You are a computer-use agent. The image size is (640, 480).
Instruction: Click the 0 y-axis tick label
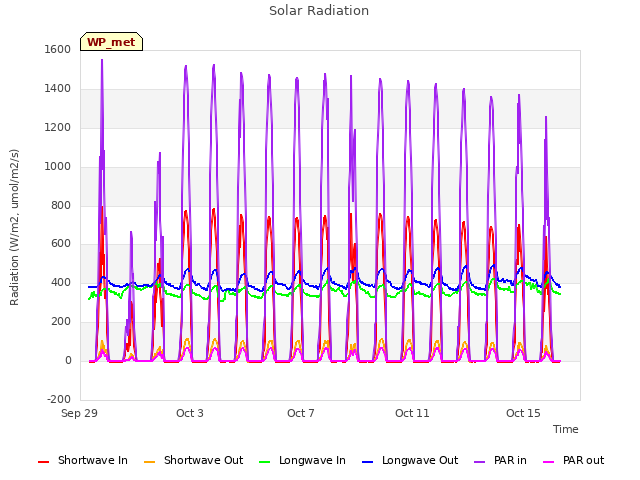[x=68, y=361]
